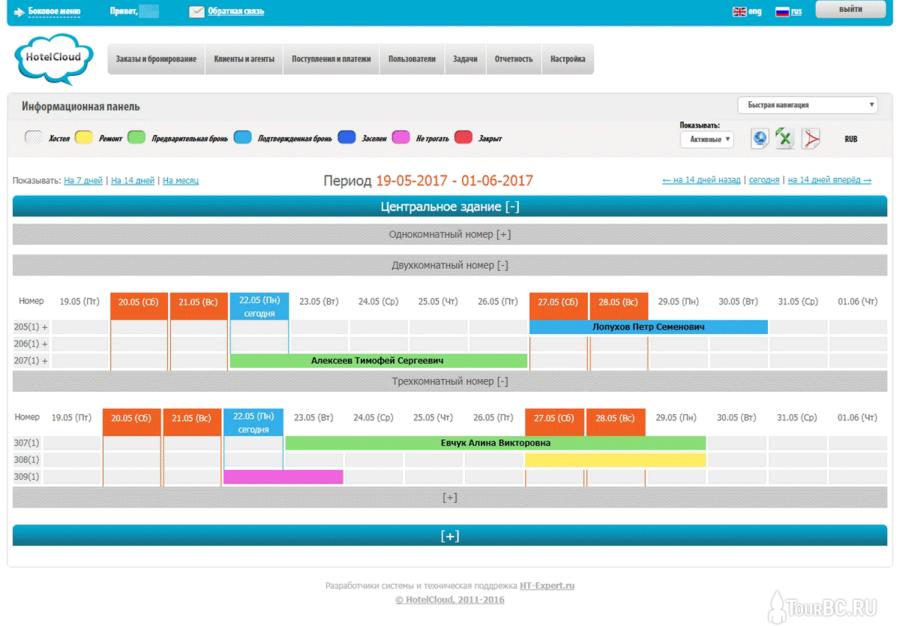Switch language via the English flag
Image resolution: width=900 pixels, height=626 pixels.
(739, 11)
